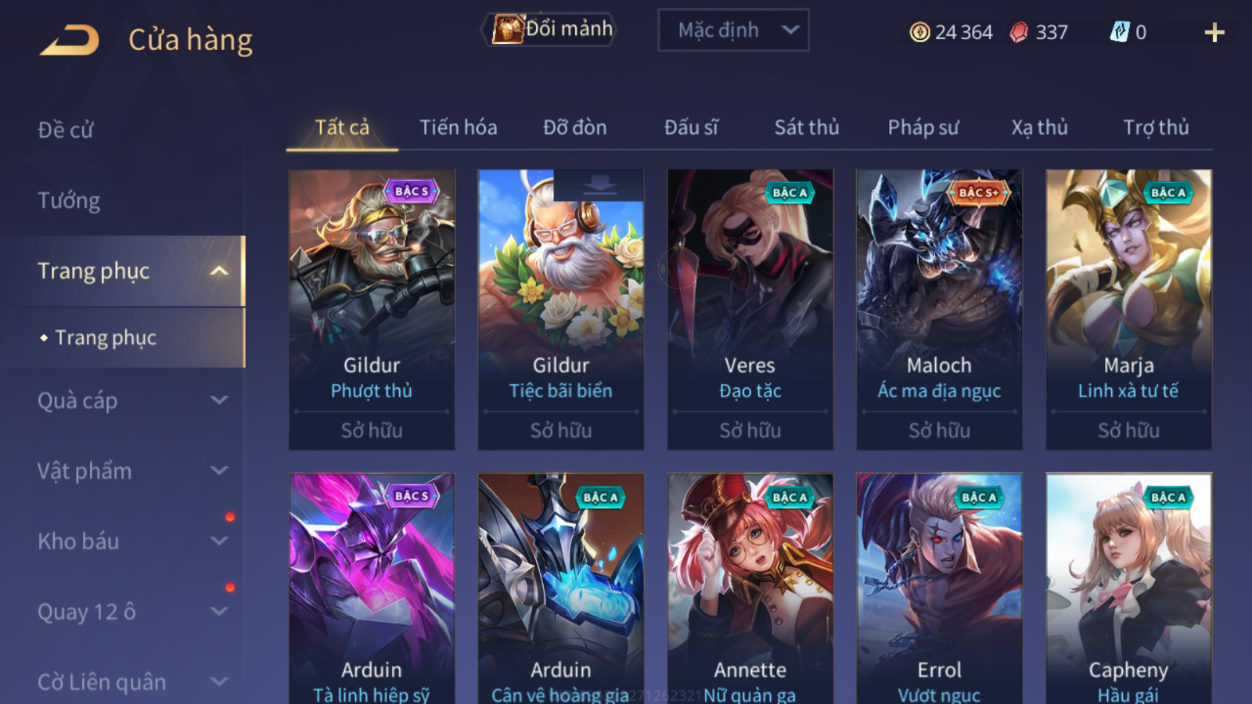Select the Tiến hóa filter tab
This screenshot has height=704, width=1252.
tap(458, 127)
